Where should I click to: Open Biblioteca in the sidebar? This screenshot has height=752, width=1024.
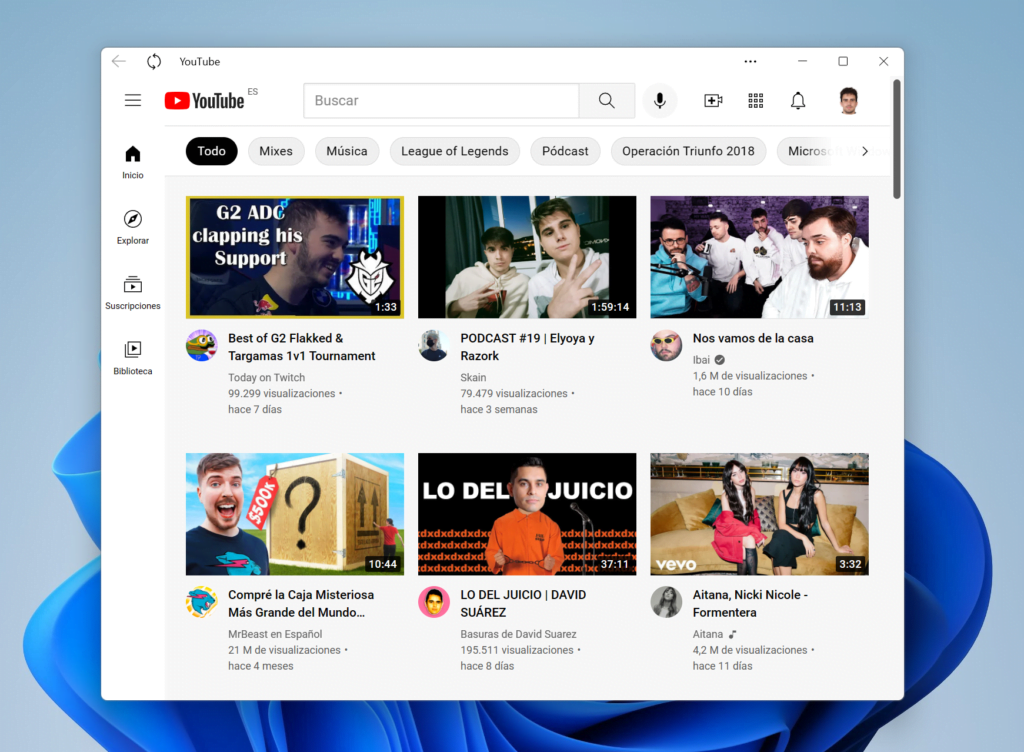click(x=133, y=357)
